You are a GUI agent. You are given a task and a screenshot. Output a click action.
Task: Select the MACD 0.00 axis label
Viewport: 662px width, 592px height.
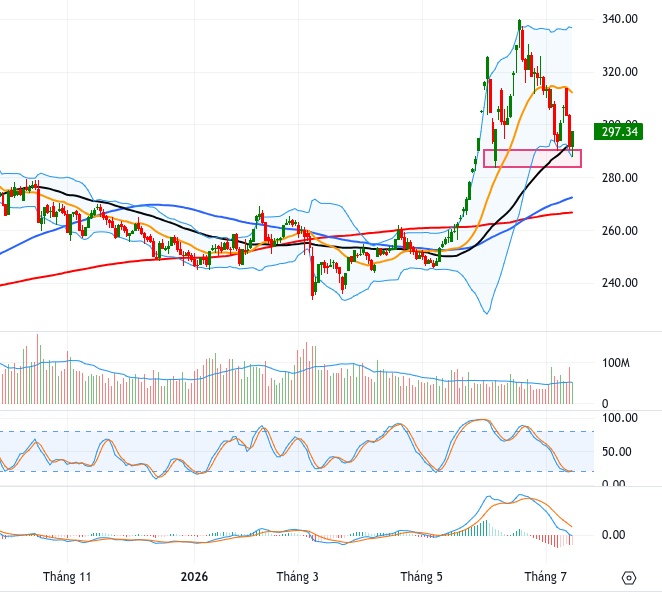tap(613, 535)
